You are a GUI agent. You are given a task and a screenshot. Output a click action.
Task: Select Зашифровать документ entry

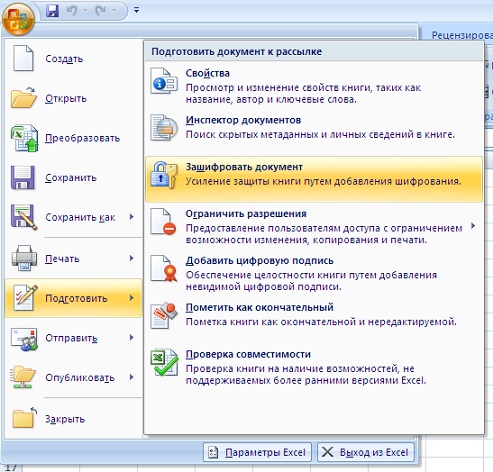click(x=314, y=179)
